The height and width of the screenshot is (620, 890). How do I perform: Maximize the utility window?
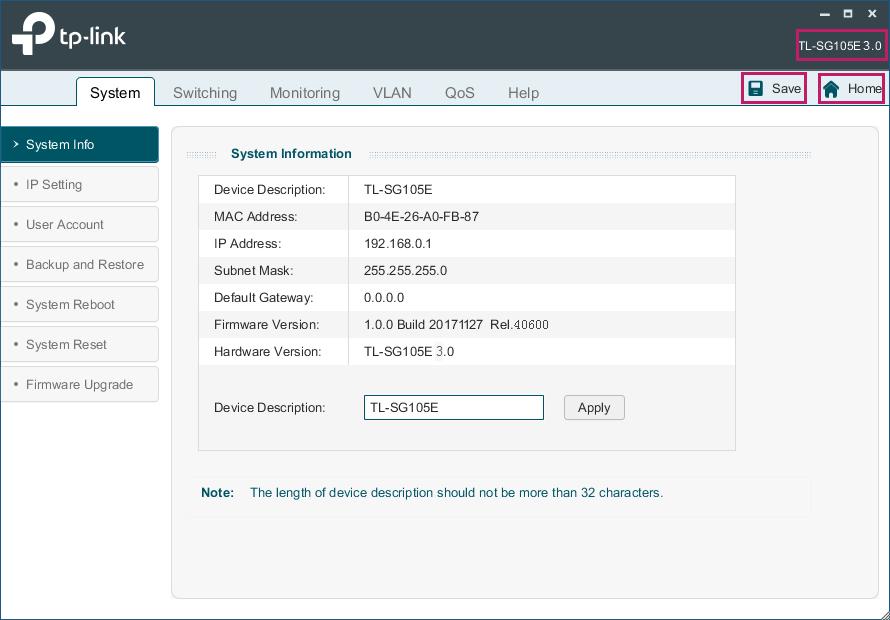[x=847, y=14]
